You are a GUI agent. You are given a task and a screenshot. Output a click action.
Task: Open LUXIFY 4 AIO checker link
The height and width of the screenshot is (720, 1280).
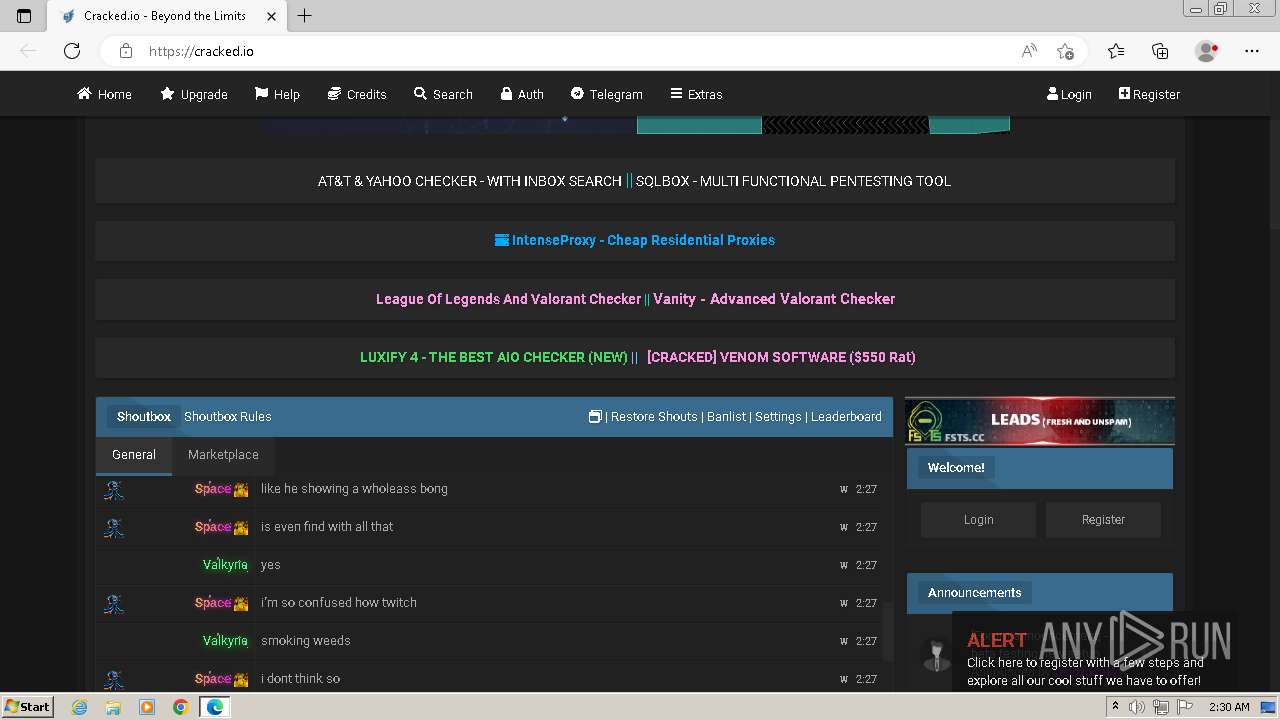[x=494, y=357]
